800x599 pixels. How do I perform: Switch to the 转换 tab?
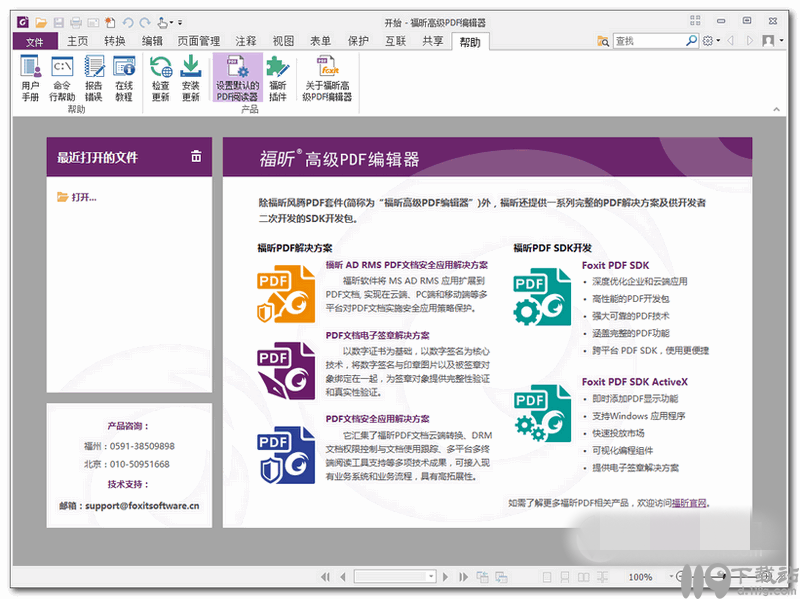115,41
